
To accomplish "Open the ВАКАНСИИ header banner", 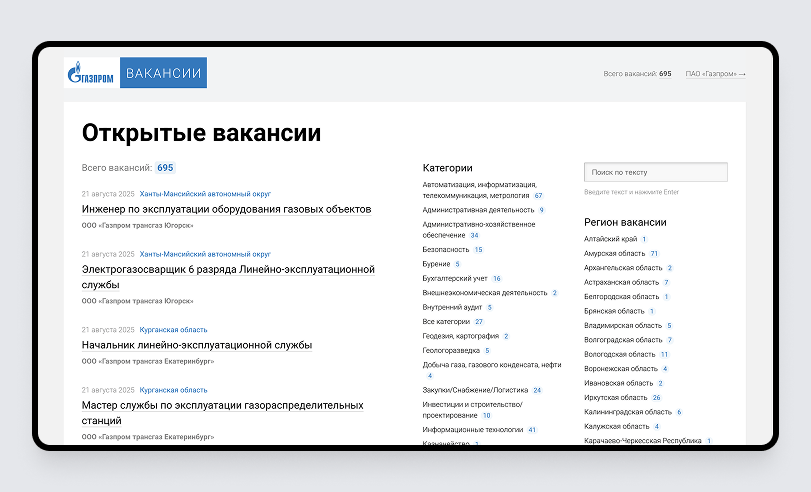I will tap(163, 72).
